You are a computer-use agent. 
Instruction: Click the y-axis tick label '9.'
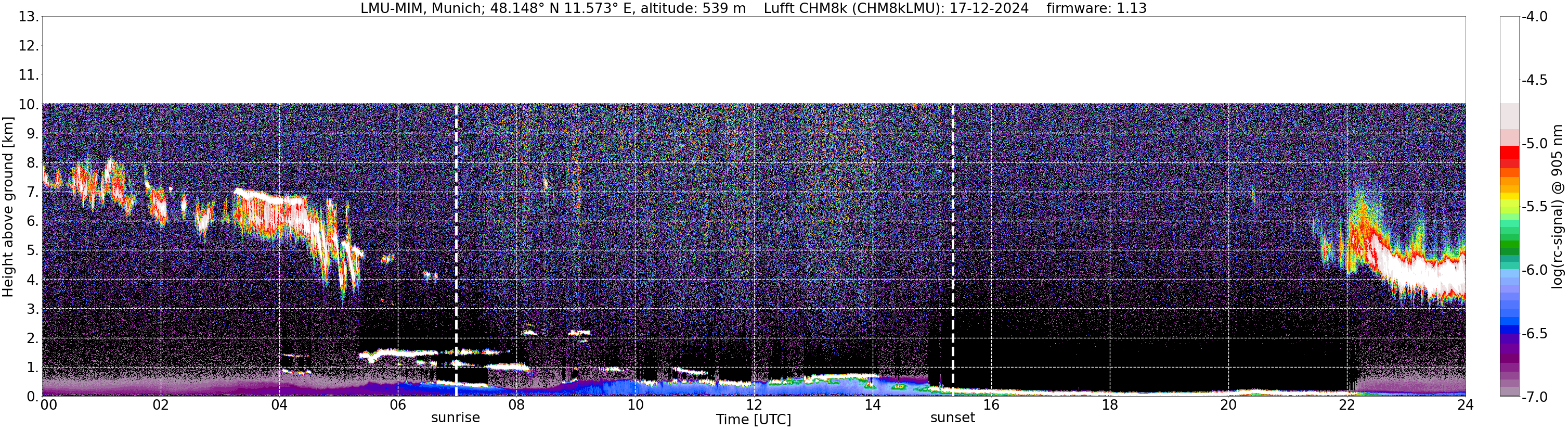coord(33,134)
